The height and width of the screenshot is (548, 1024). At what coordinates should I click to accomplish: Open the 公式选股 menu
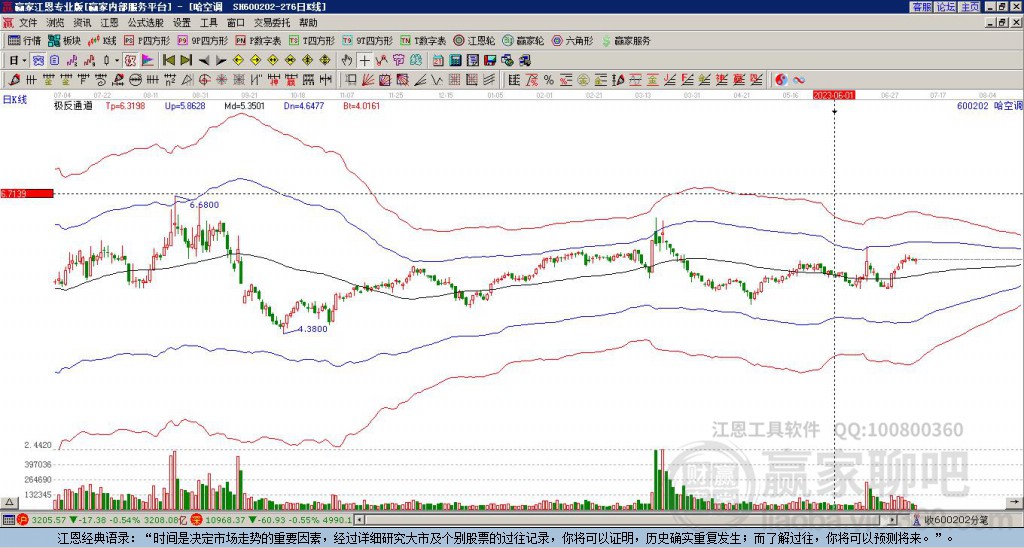(x=146, y=23)
